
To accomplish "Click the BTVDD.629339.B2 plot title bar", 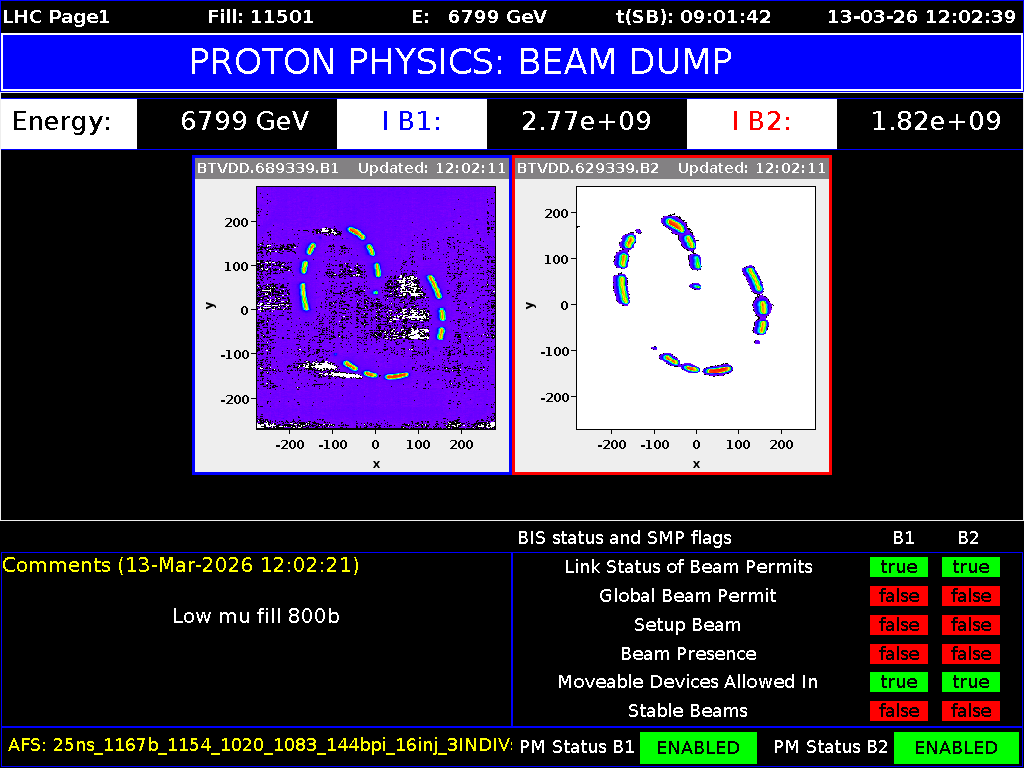I will [671, 168].
